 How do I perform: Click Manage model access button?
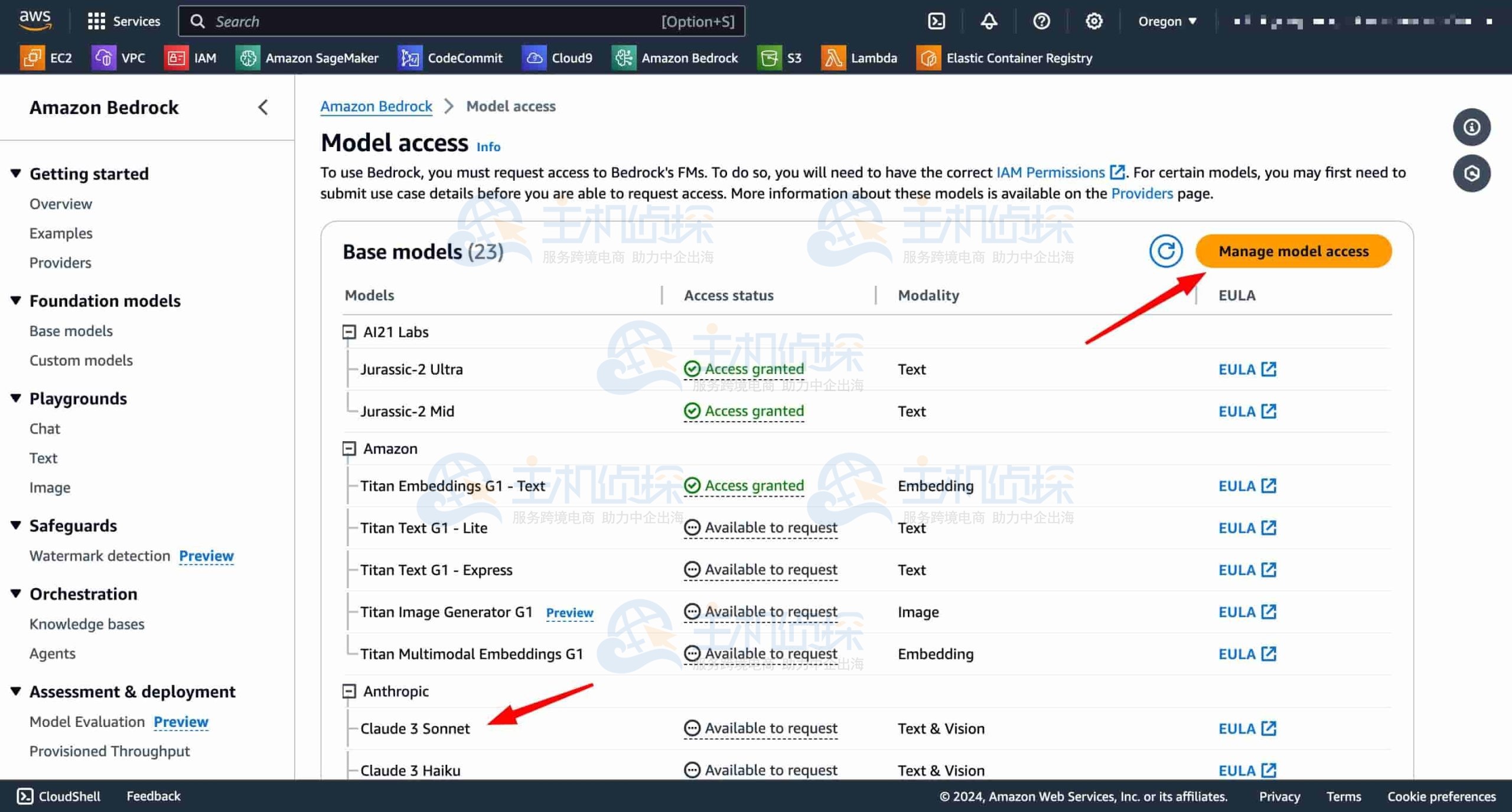pos(1293,251)
